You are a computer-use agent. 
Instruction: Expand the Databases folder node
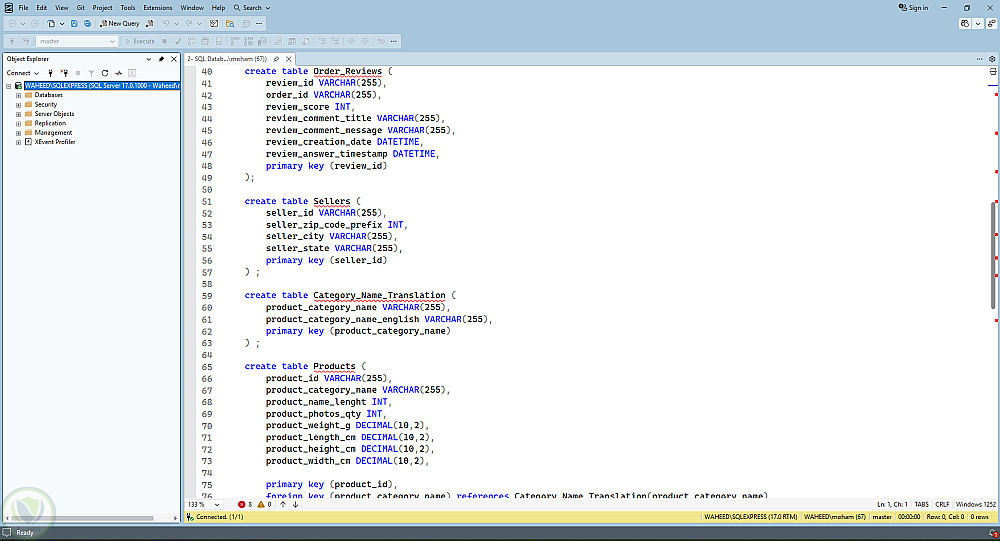18,95
